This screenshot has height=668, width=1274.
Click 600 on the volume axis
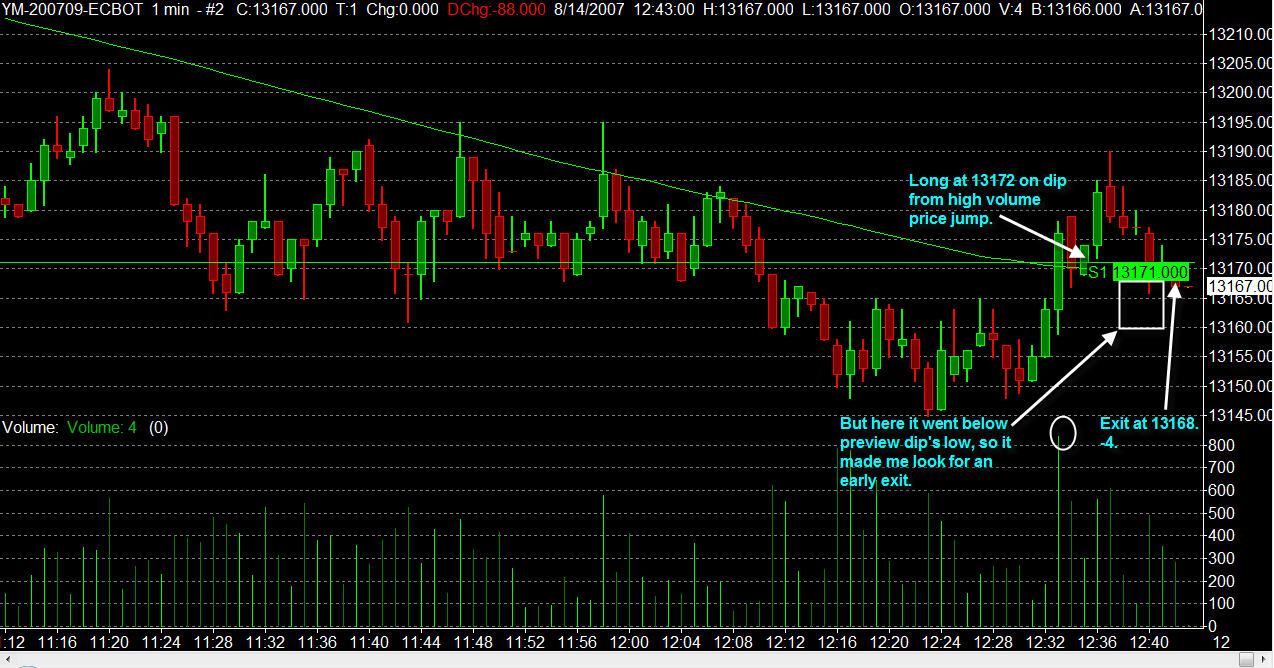pyautogui.click(x=1221, y=490)
